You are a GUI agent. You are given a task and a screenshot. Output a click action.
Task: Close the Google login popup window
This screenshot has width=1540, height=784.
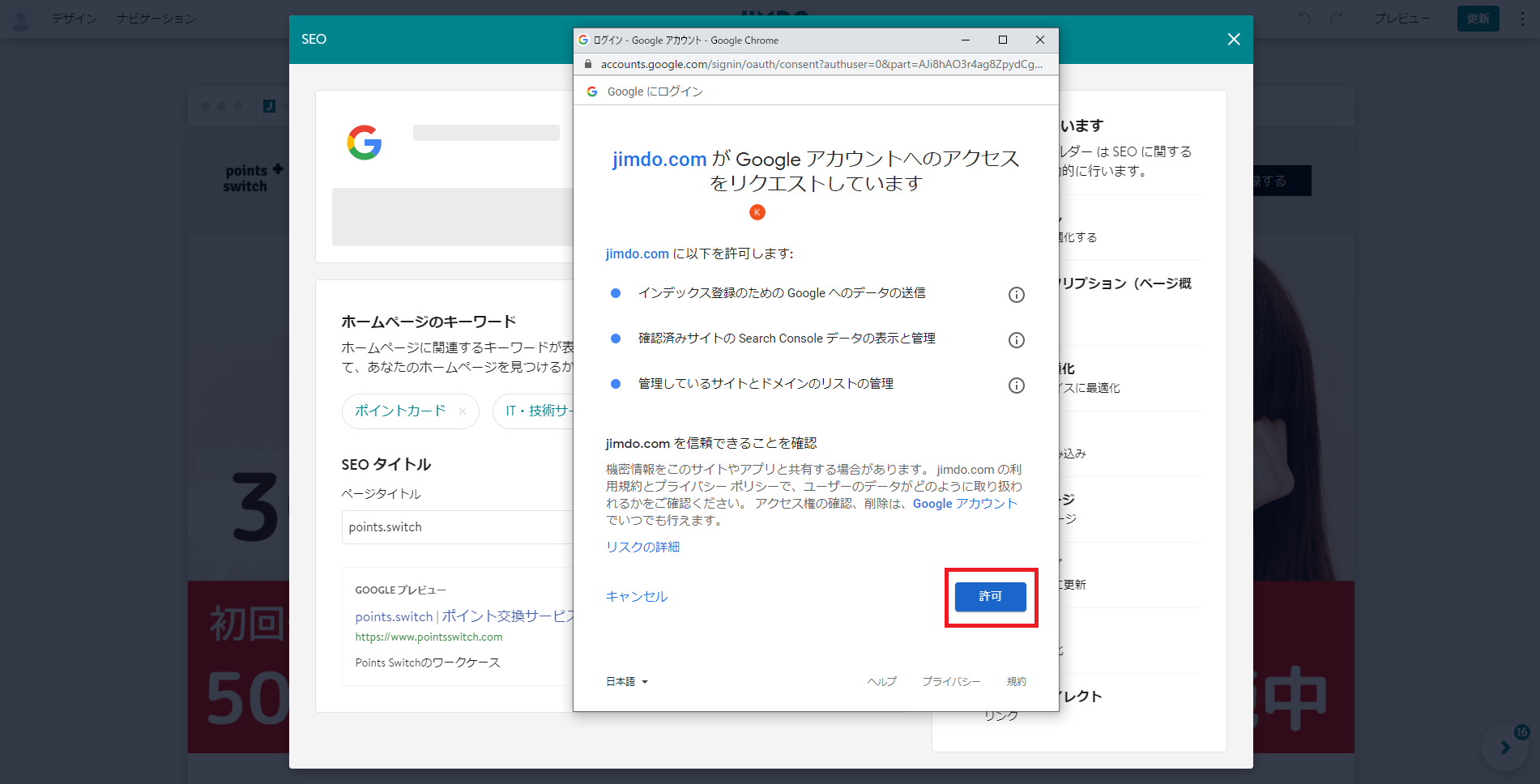coord(1040,40)
